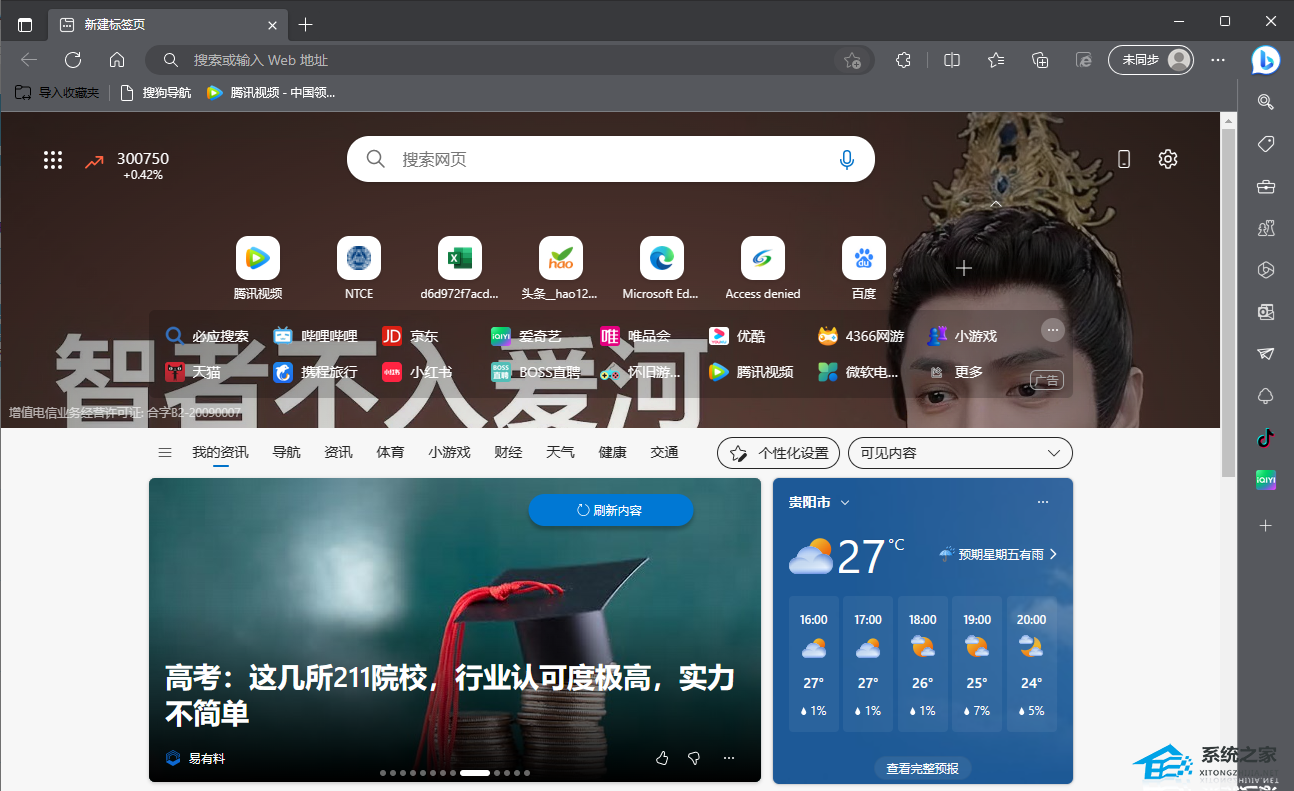Open the news feed hamburger menu

click(165, 453)
